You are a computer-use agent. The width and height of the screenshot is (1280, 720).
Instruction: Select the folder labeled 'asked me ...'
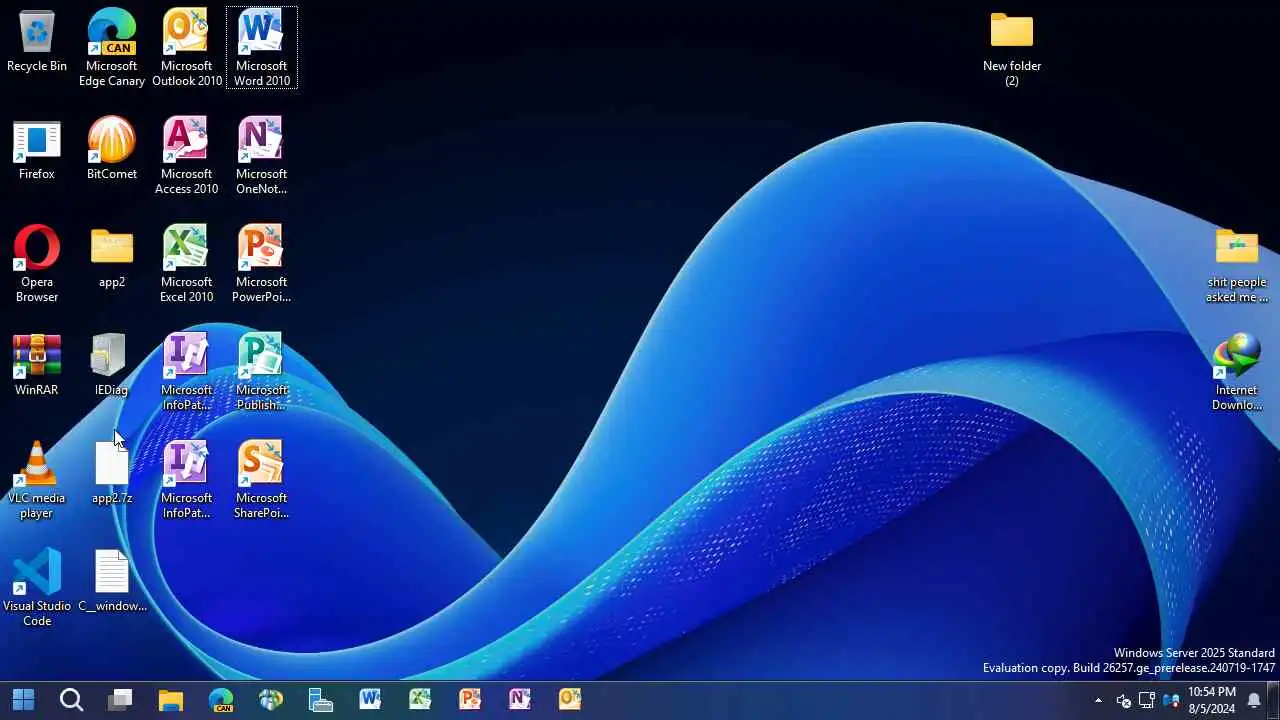click(1237, 264)
